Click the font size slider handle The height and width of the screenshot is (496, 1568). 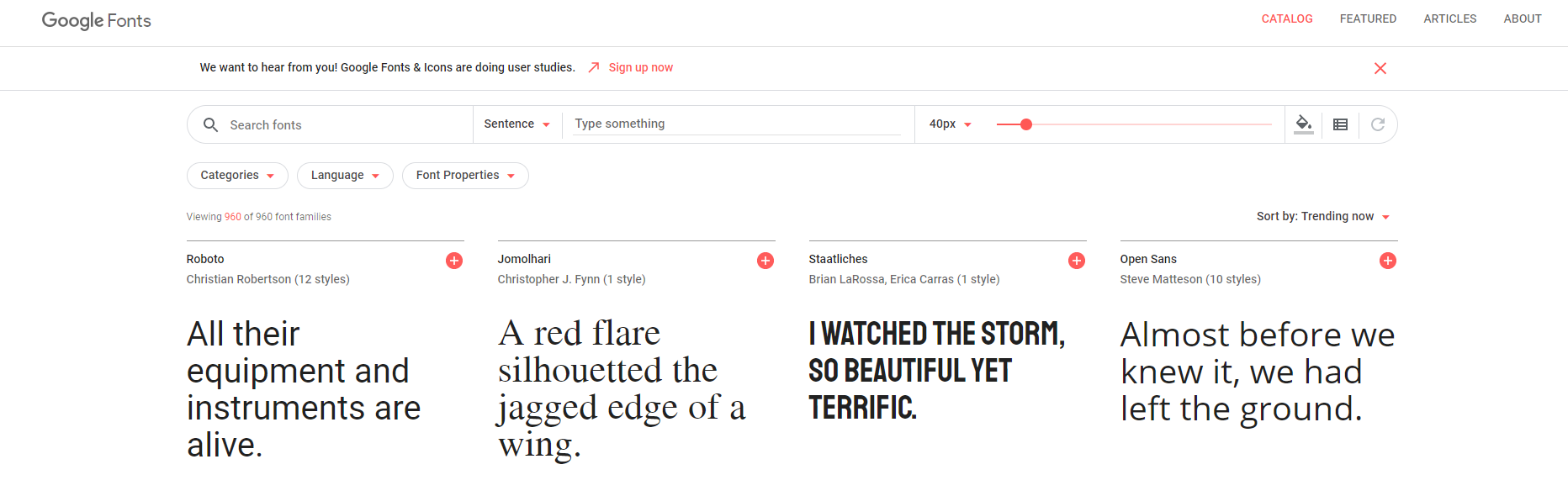[1026, 124]
